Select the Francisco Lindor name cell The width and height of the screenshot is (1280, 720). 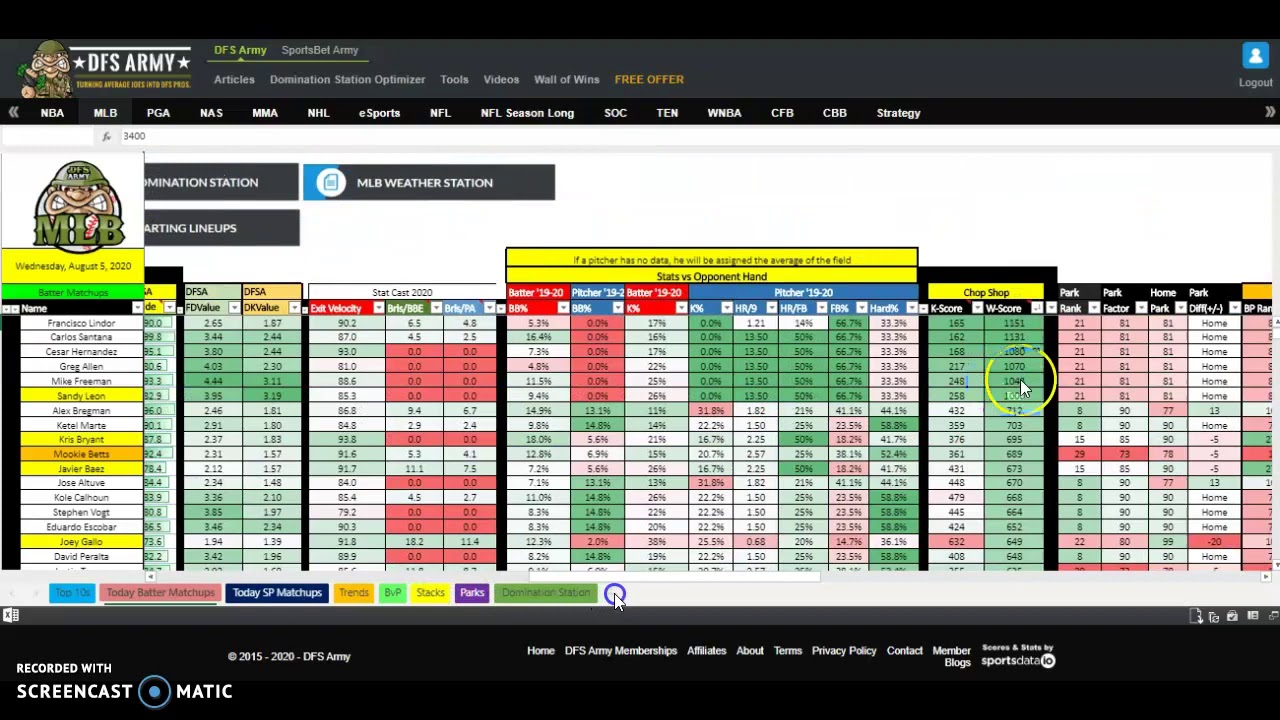point(81,323)
